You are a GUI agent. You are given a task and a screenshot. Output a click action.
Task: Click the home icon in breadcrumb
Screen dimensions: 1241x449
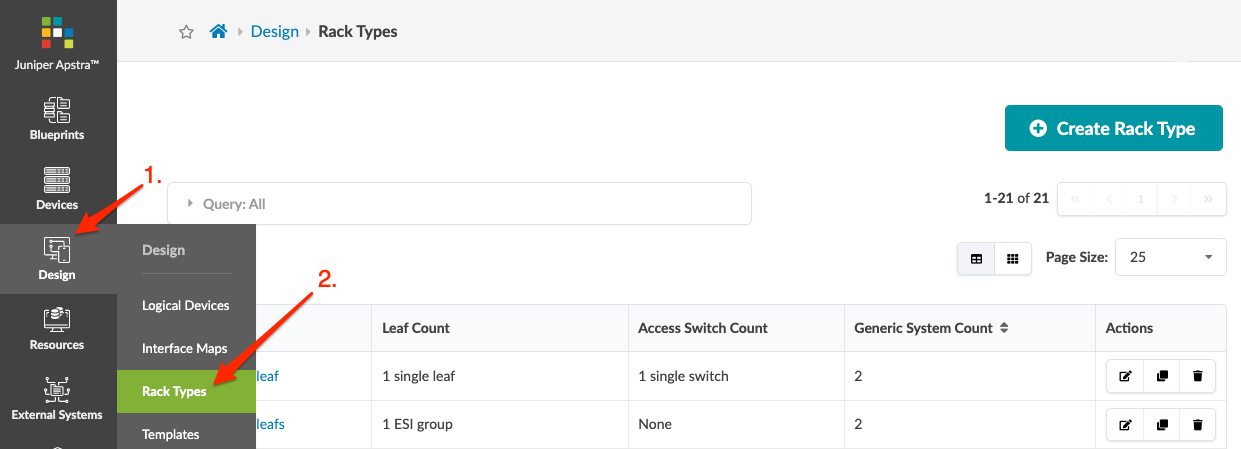point(218,32)
